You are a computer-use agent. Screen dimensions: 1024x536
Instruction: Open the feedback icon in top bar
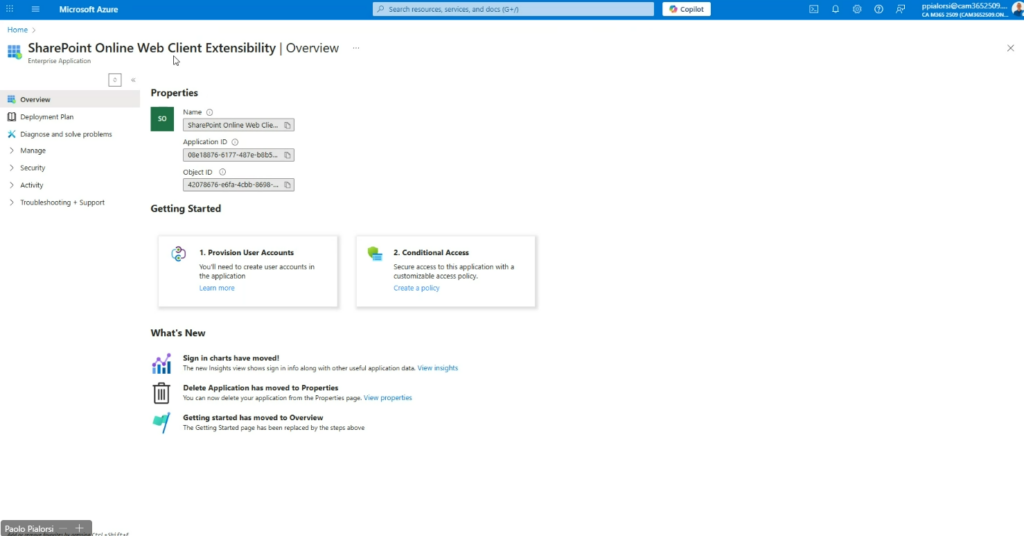click(x=901, y=9)
